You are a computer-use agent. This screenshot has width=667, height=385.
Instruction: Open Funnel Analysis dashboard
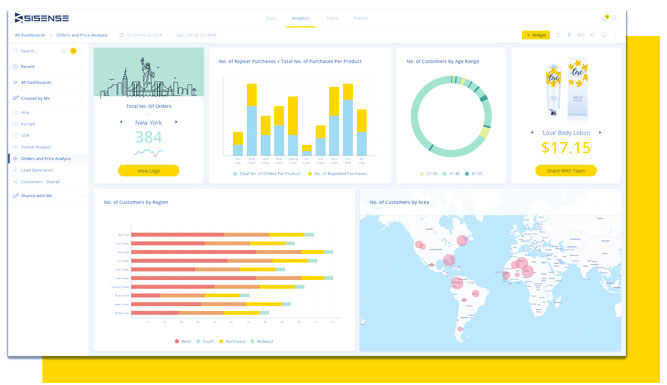pyautogui.click(x=36, y=147)
